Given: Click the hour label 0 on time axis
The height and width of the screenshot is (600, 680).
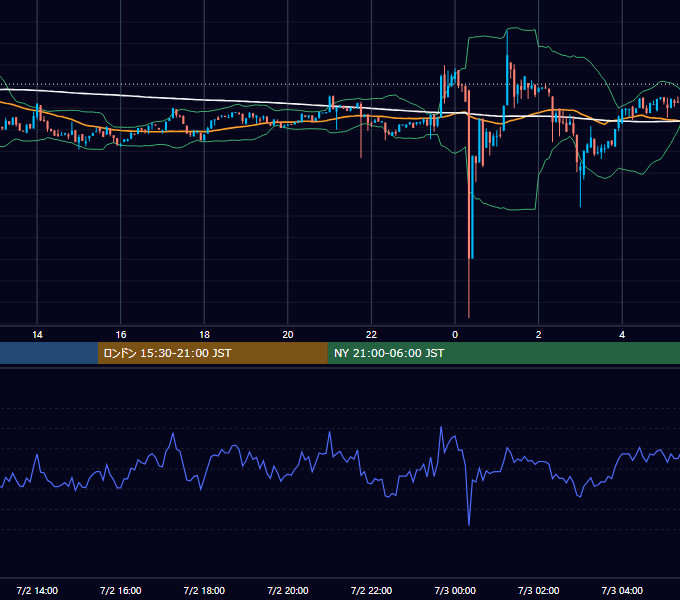Looking at the screenshot, I should pos(455,335).
